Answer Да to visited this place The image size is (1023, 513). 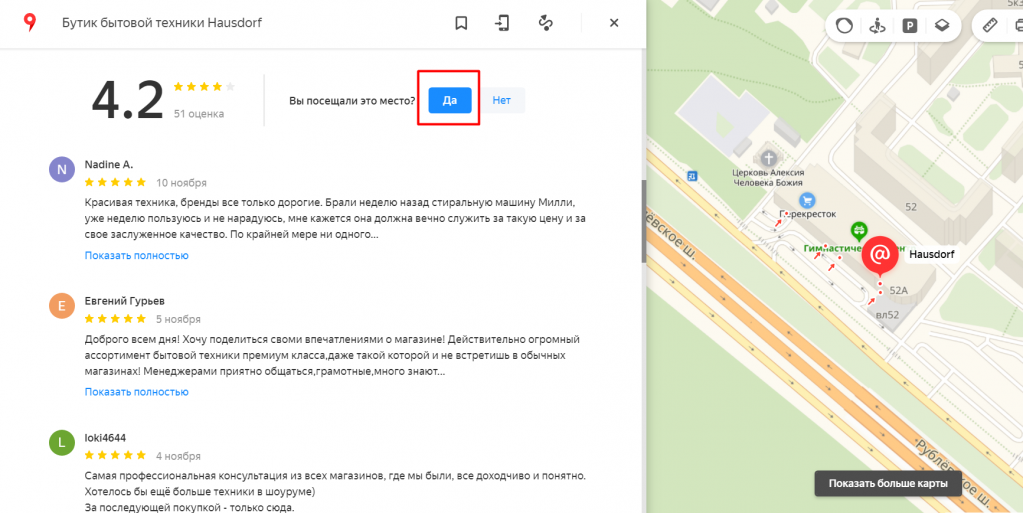click(x=450, y=101)
